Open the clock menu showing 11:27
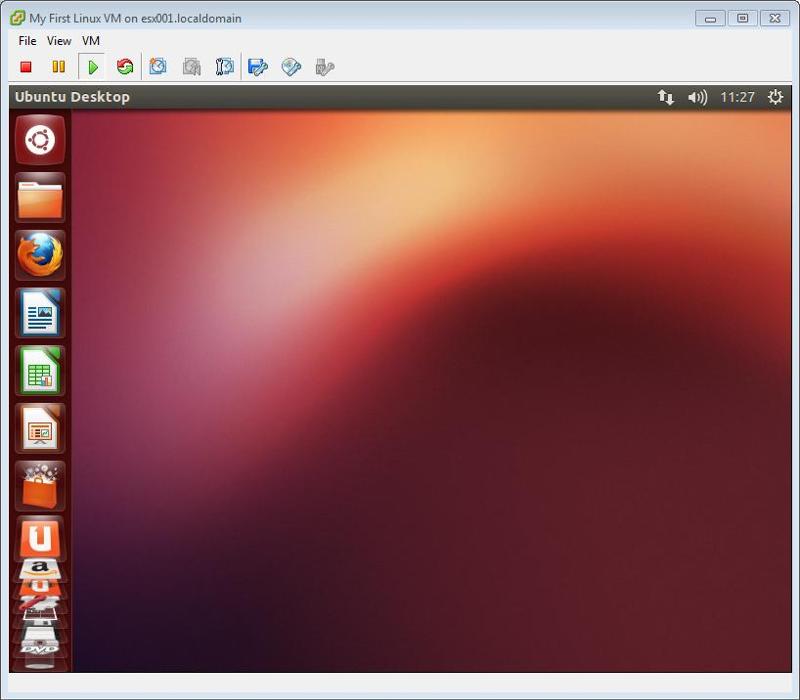Viewport: 800px width, 700px height. [x=738, y=97]
